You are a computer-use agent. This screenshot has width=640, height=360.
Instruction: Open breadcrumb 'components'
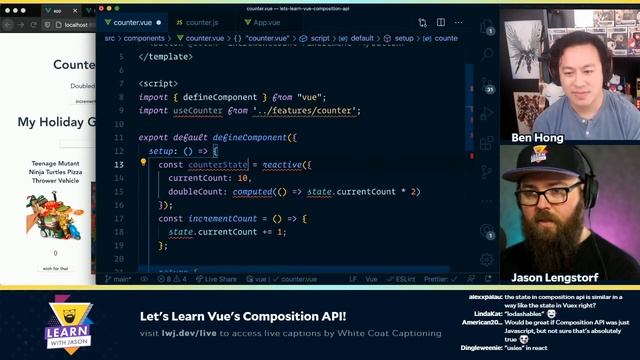[x=144, y=38]
